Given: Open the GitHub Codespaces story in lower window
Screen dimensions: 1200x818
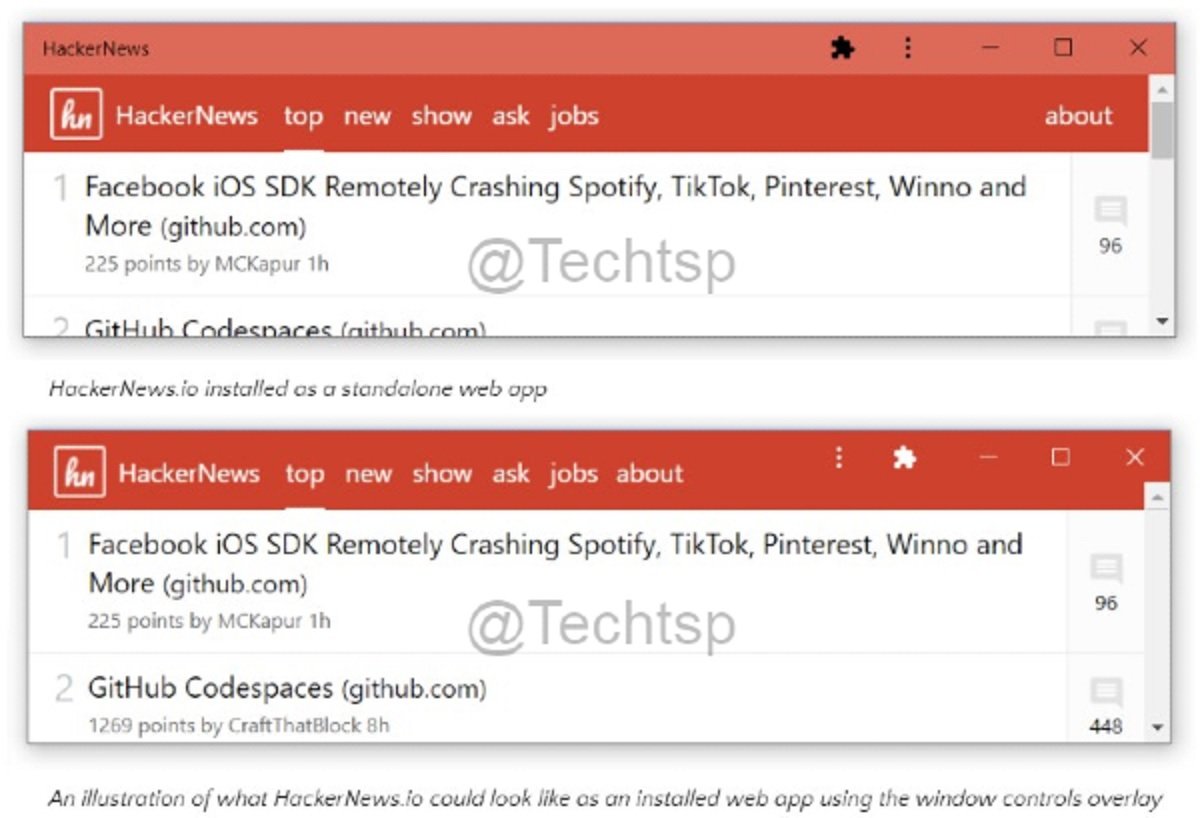Looking at the screenshot, I should 210,688.
